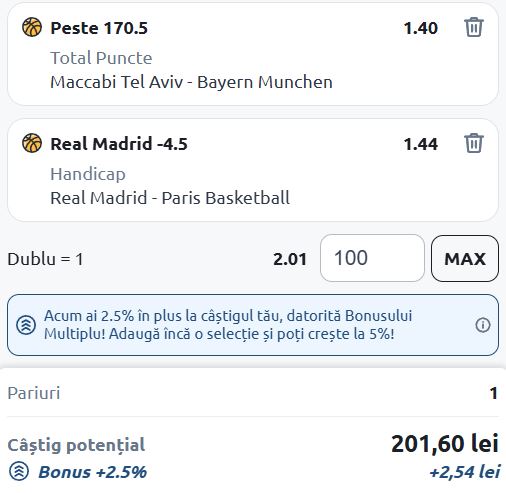Click the Bonus Multiplu info banner text

[x=228, y=325]
